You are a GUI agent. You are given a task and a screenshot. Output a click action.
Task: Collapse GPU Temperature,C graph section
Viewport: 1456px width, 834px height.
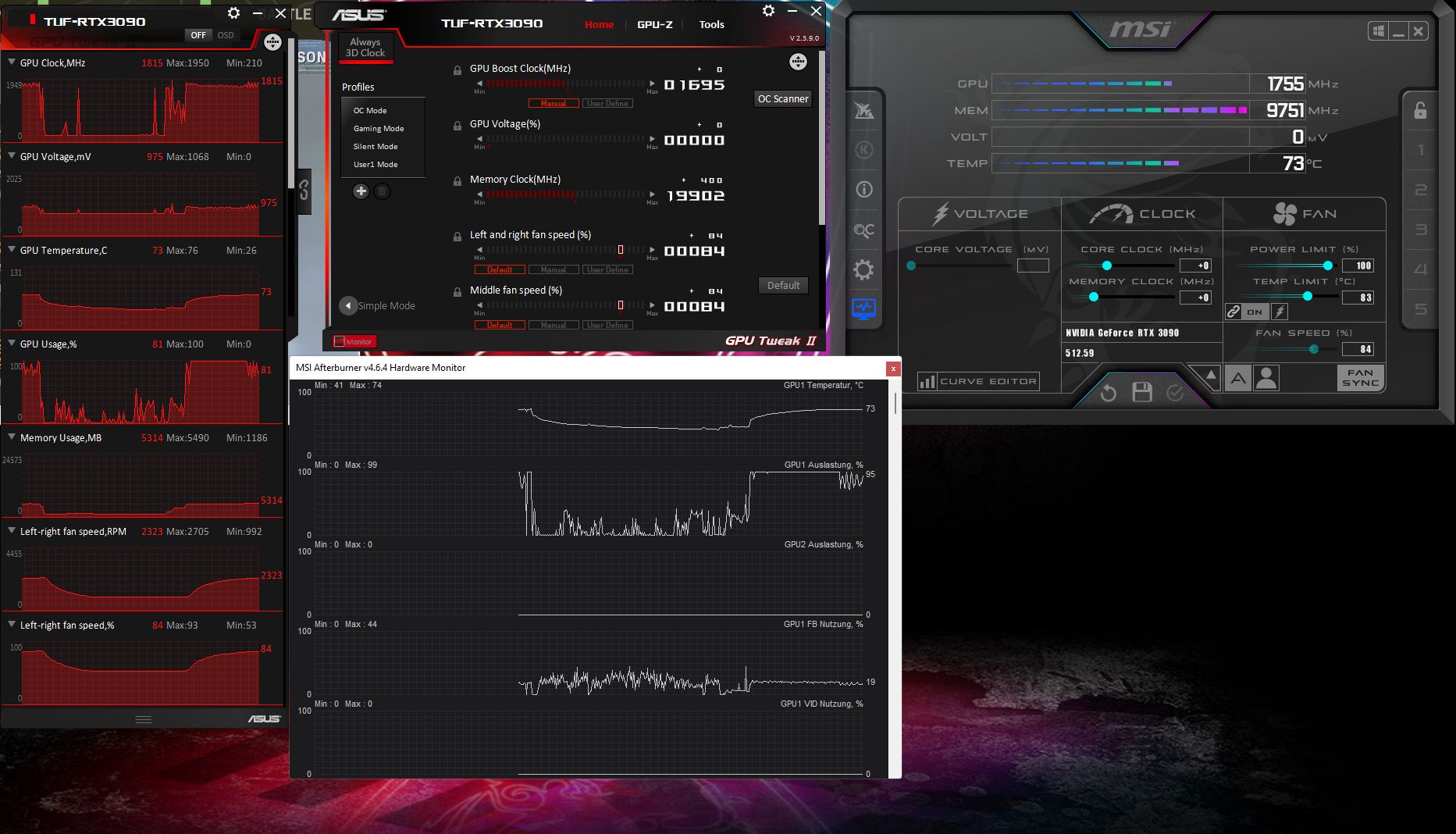pos(12,249)
